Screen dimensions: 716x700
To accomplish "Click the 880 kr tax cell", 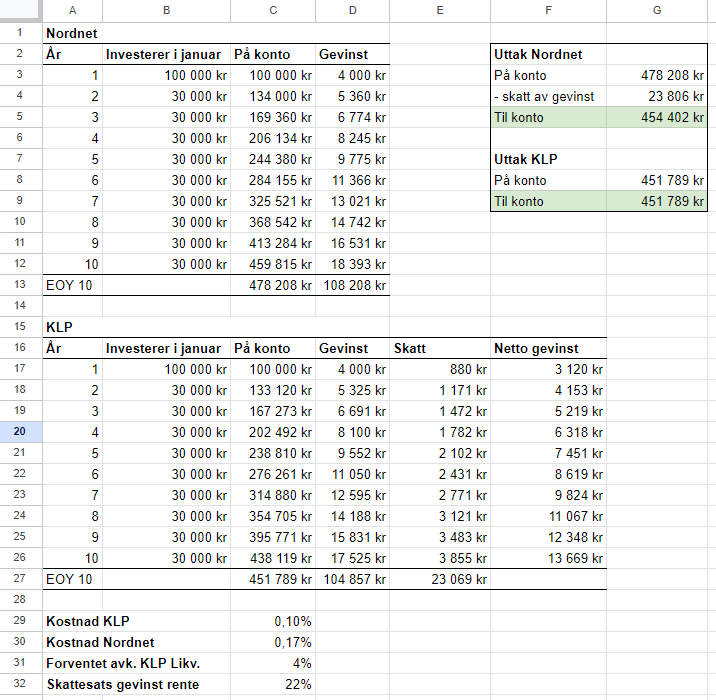I will pos(440,369).
